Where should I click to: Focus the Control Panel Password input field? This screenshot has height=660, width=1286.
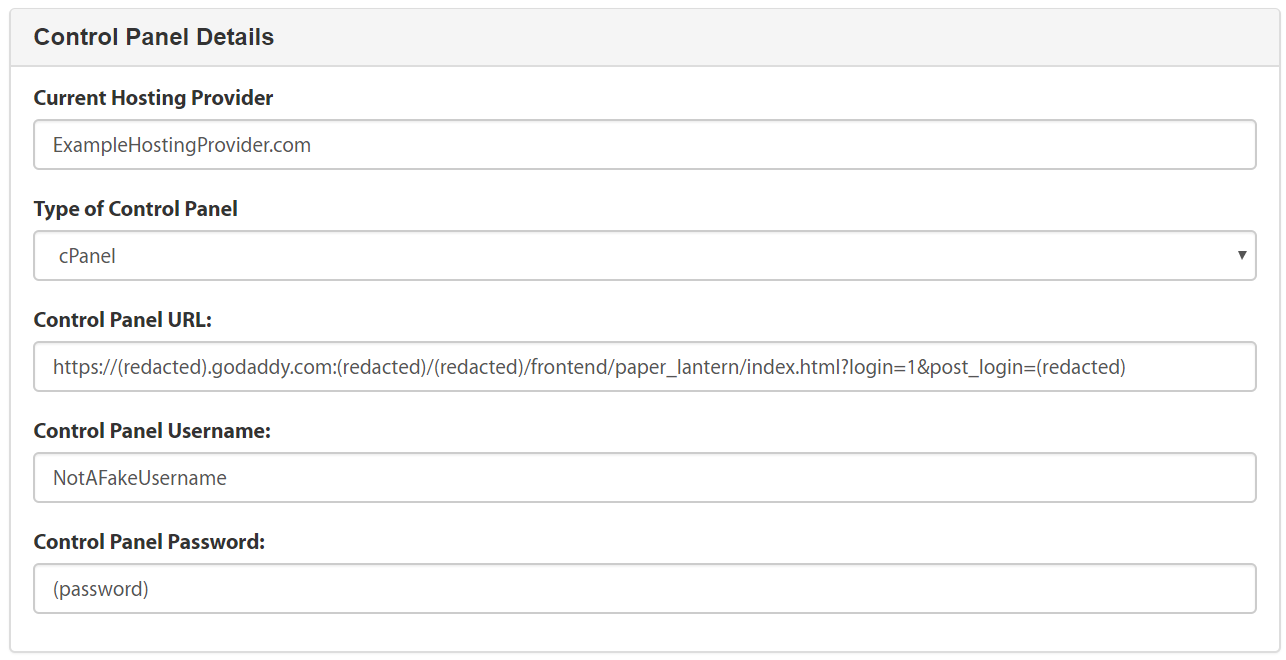point(644,589)
